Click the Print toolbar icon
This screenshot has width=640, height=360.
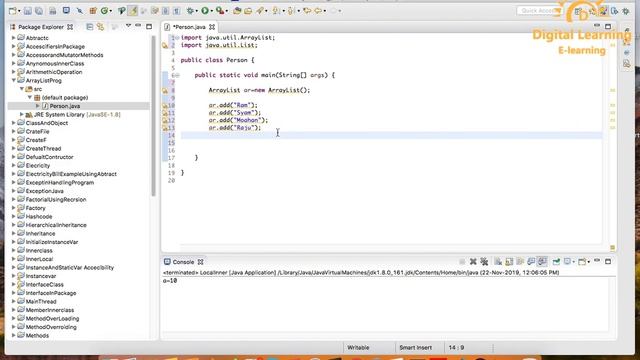click(x=53, y=11)
